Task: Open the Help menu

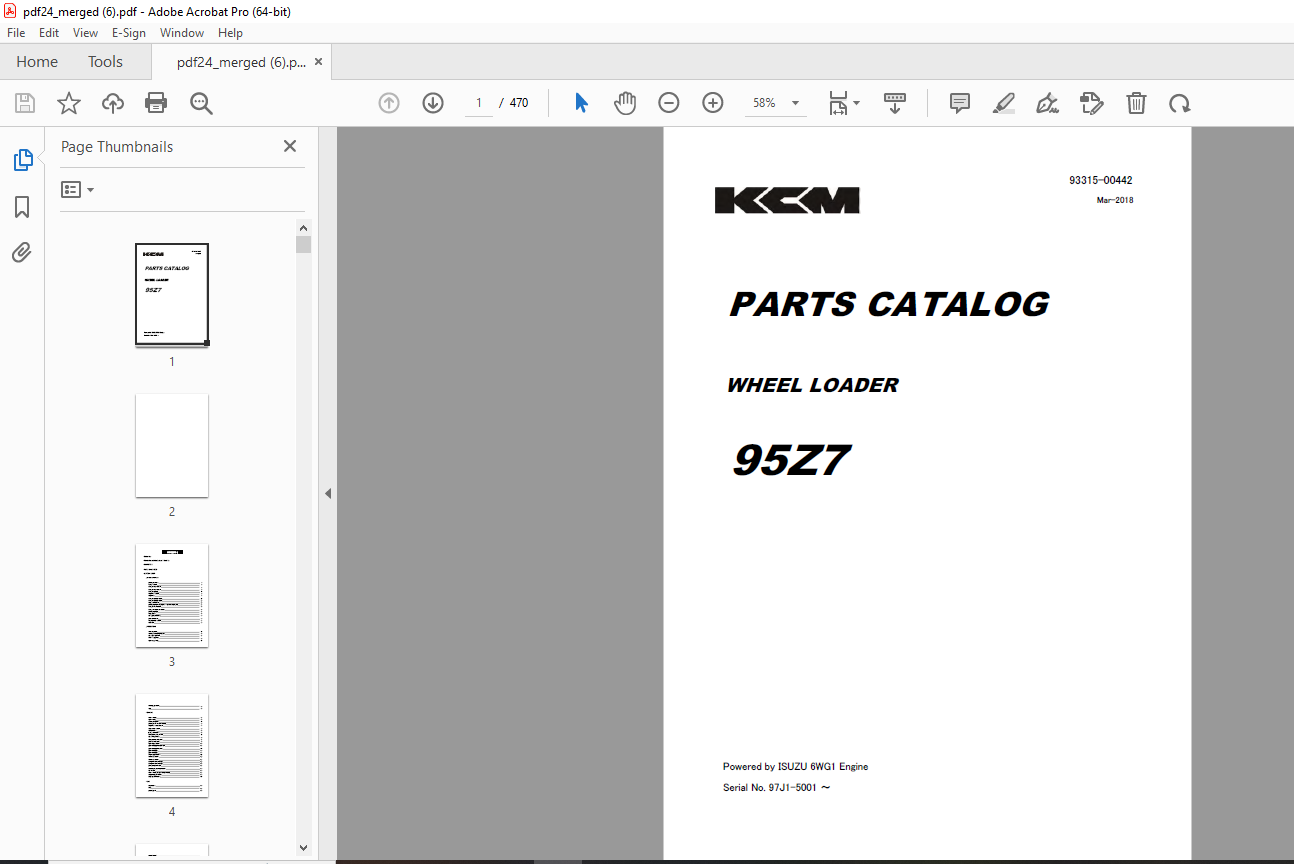Action: pyautogui.click(x=230, y=33)
